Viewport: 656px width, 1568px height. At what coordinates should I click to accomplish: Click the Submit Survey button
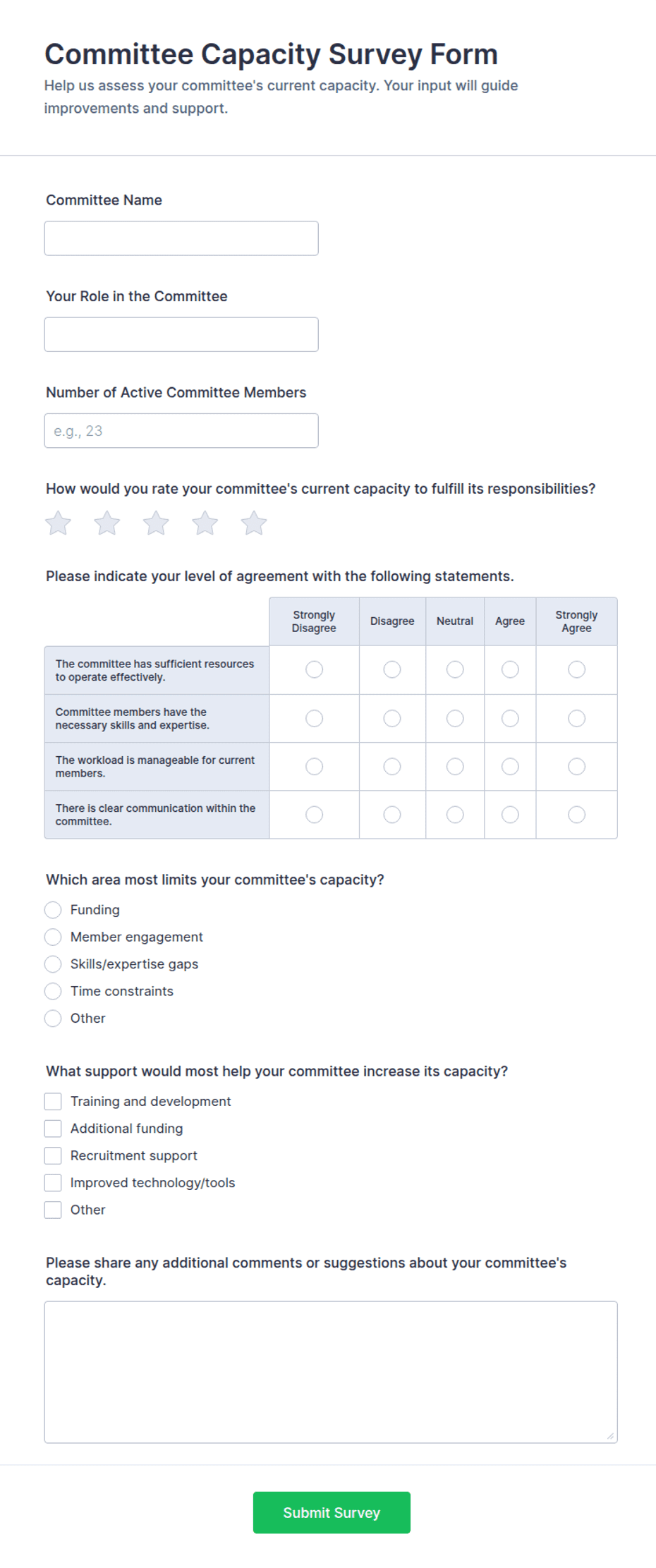(x=332, y=1512)
